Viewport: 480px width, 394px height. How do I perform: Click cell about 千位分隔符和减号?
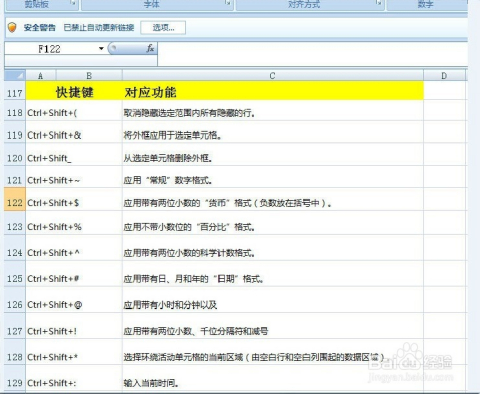[273, 326]
